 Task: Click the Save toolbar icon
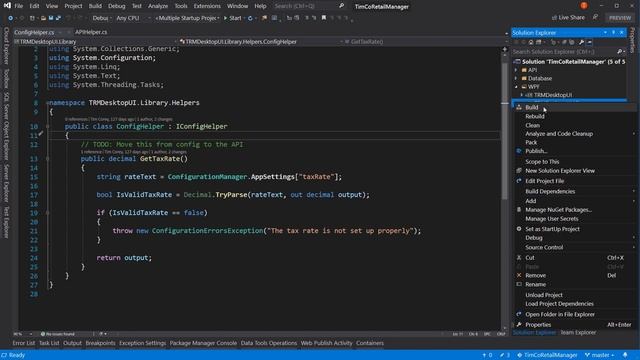click(51, 18)
